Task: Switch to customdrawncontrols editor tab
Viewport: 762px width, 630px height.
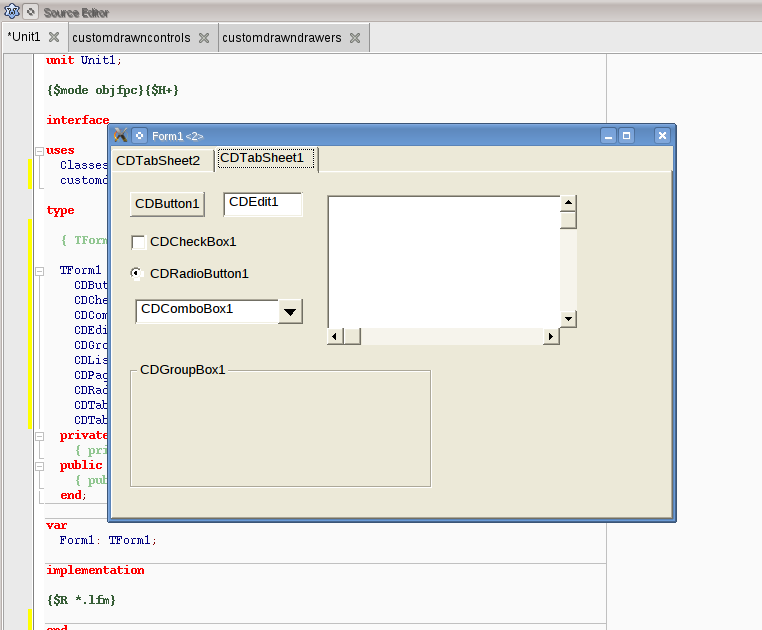Action: click(131, 38)
